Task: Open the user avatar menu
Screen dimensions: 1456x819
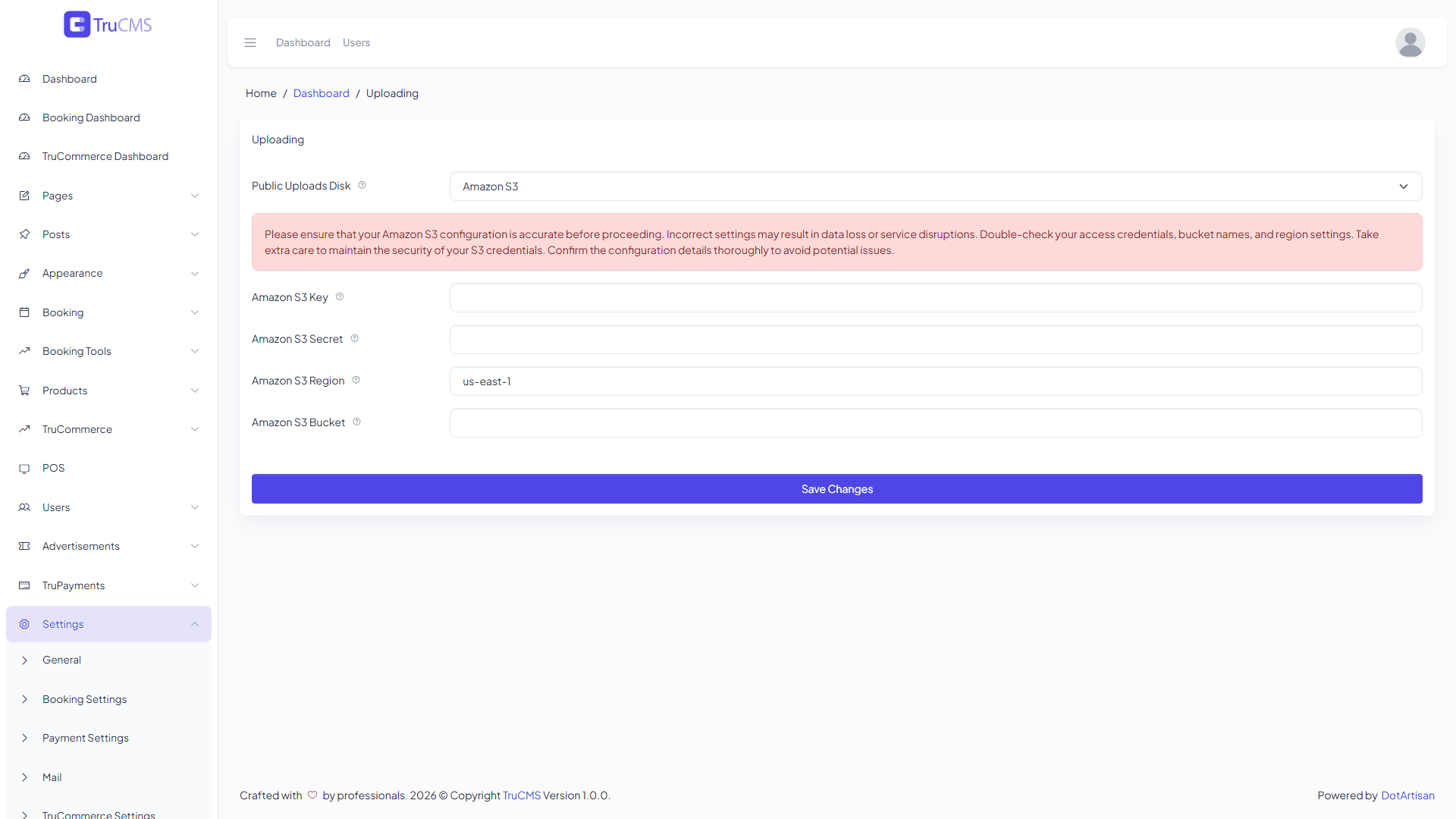Action: click(x=1410, y=42)
